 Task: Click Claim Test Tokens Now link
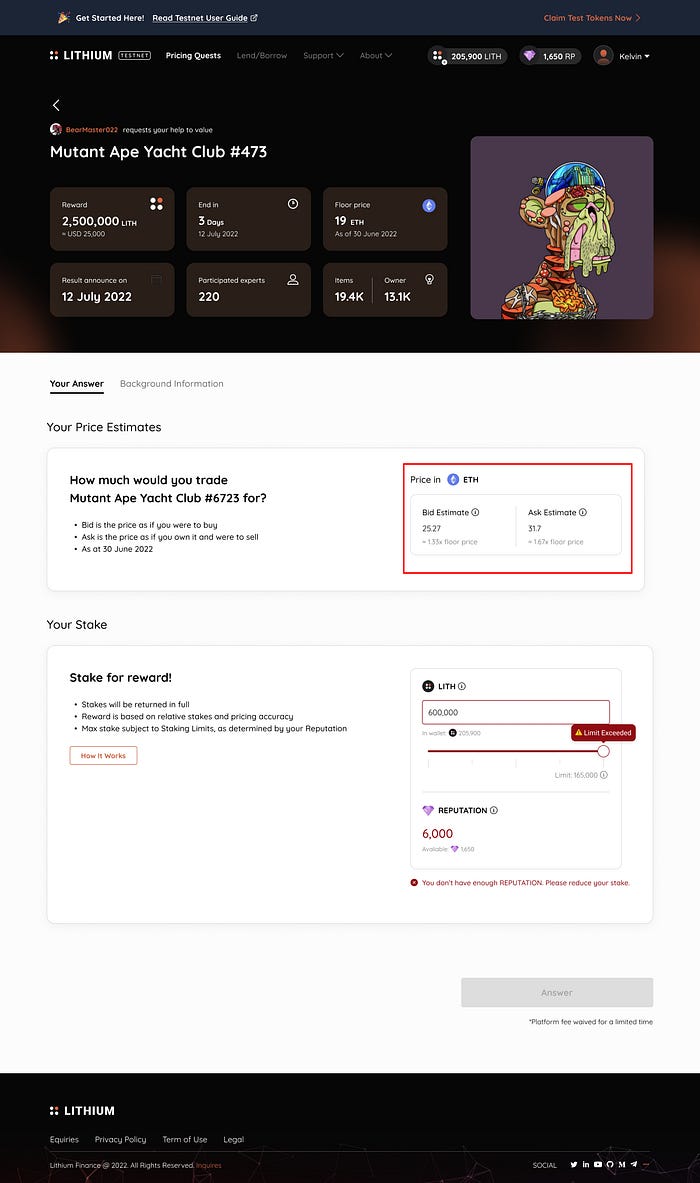(592, 18)
